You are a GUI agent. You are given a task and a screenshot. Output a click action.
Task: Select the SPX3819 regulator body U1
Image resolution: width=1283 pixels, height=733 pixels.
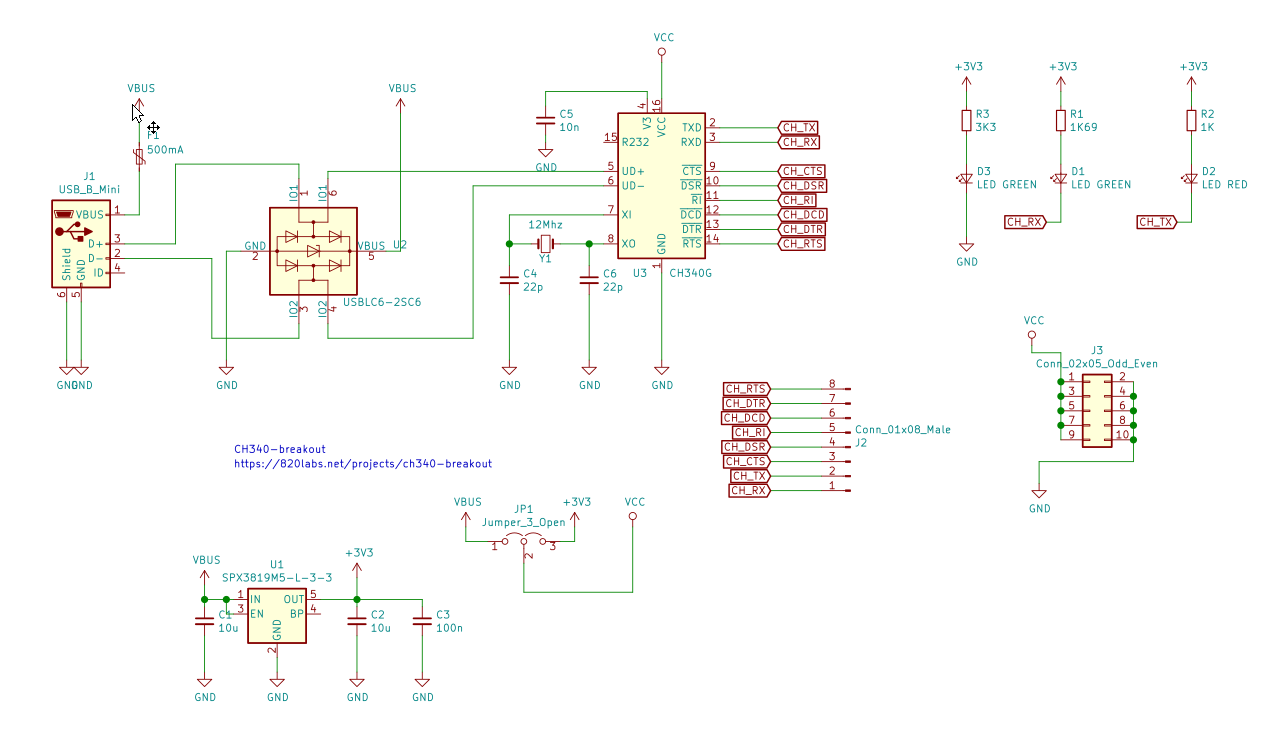pyautogui.click(x=277, y=616)
